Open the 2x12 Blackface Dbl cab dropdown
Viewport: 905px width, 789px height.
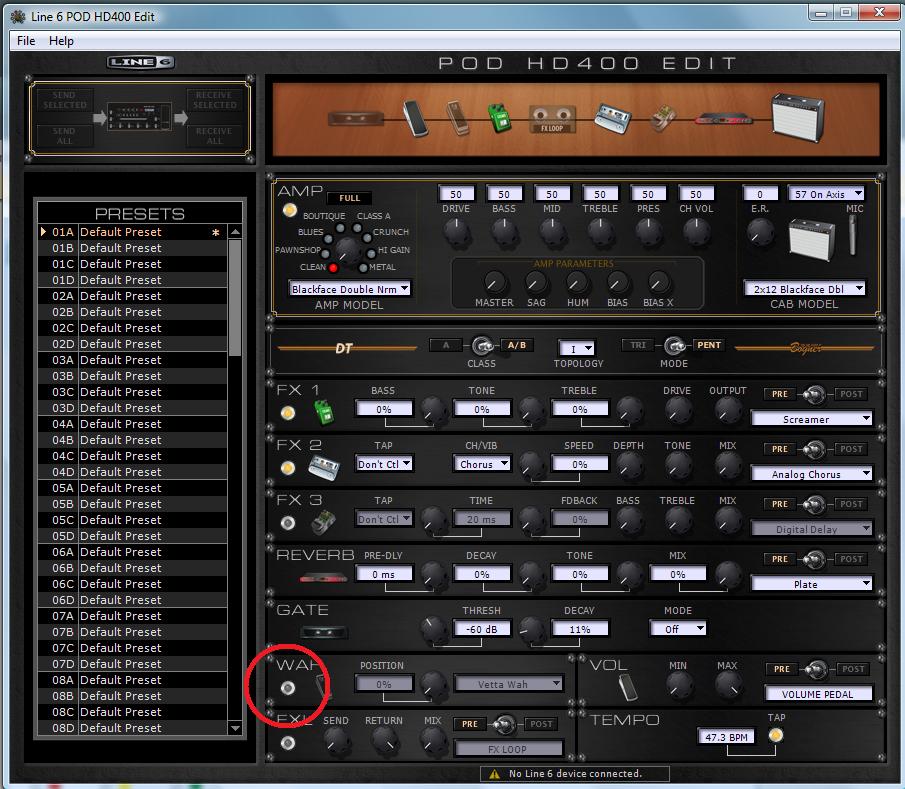(x=805, y=289)
